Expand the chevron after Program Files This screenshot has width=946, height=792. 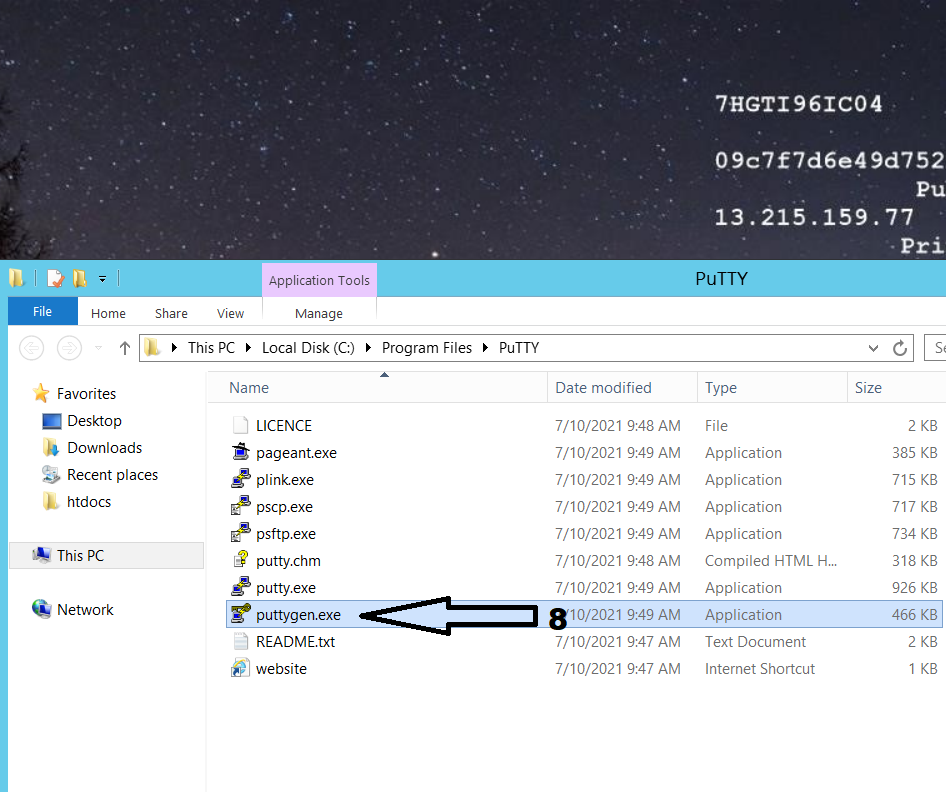pos(485,348)
